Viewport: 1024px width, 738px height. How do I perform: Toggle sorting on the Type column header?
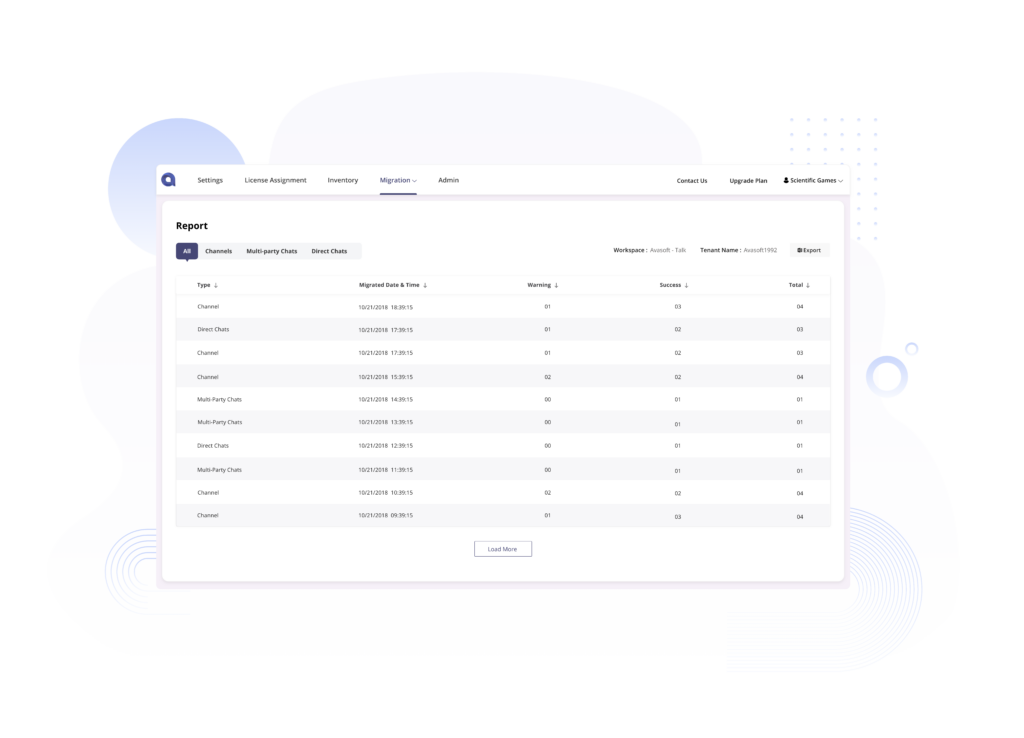pos(205,285)
